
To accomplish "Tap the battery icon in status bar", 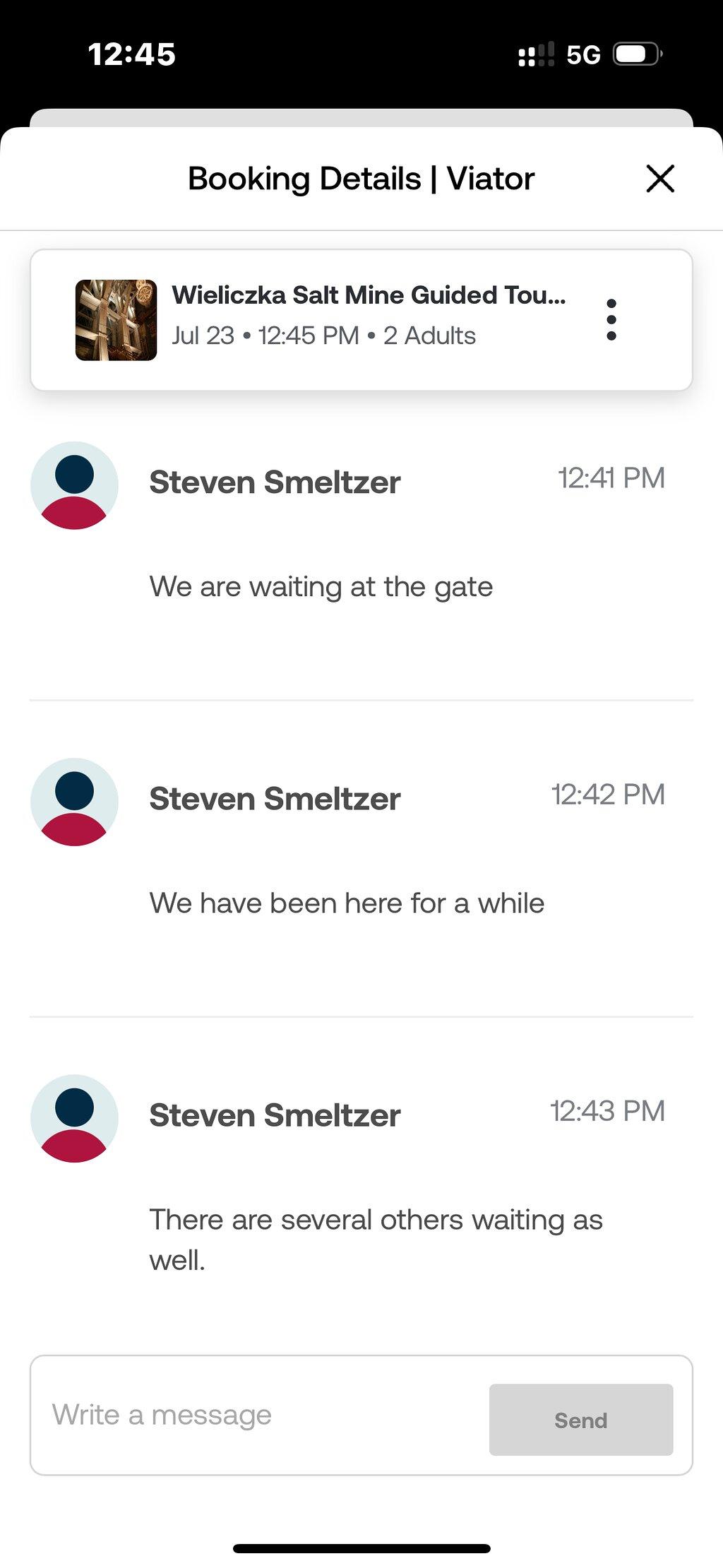I will click(x=638, y=54).
